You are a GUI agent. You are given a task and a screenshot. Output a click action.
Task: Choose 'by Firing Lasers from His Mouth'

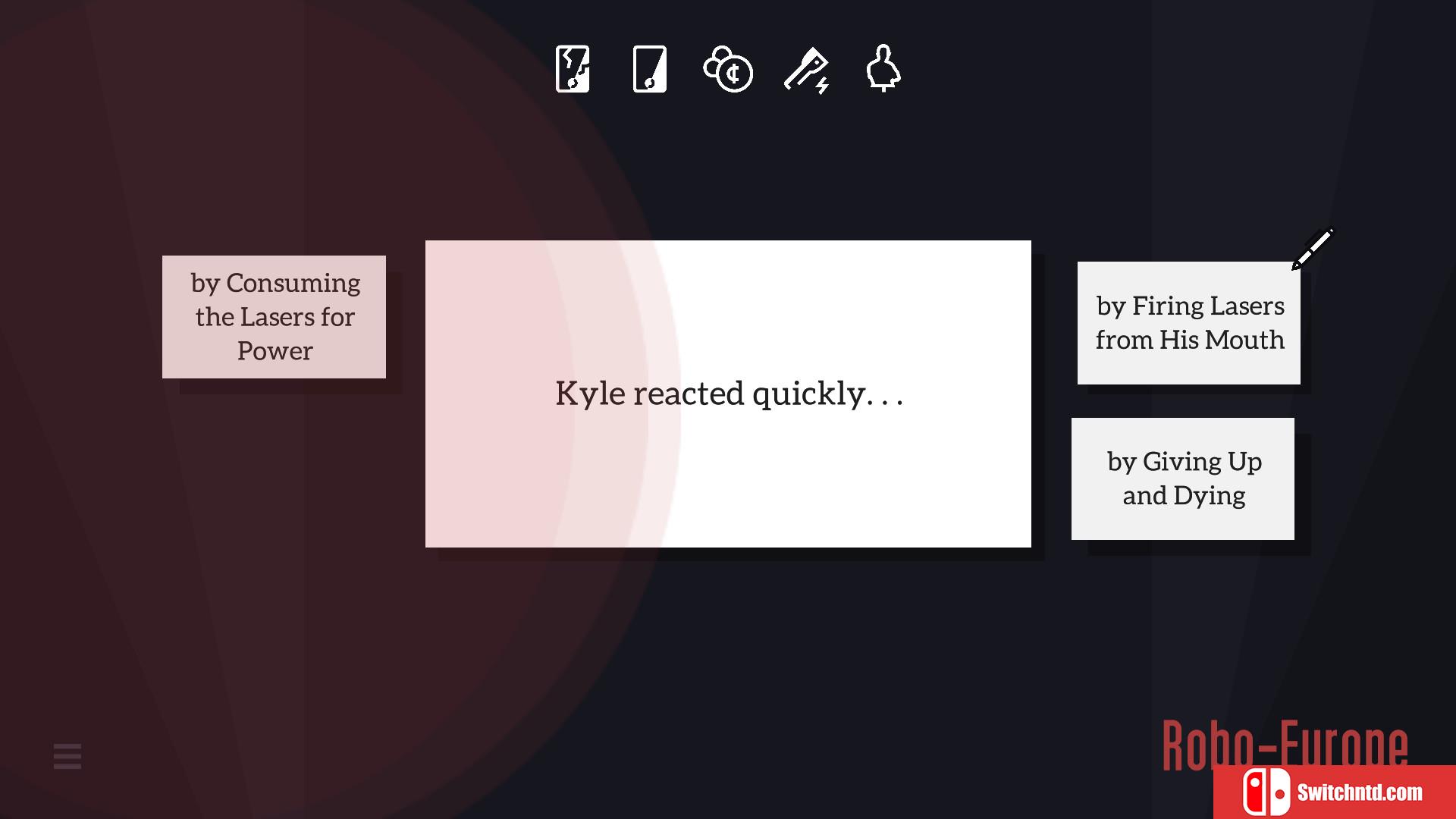click(1189, 323)
